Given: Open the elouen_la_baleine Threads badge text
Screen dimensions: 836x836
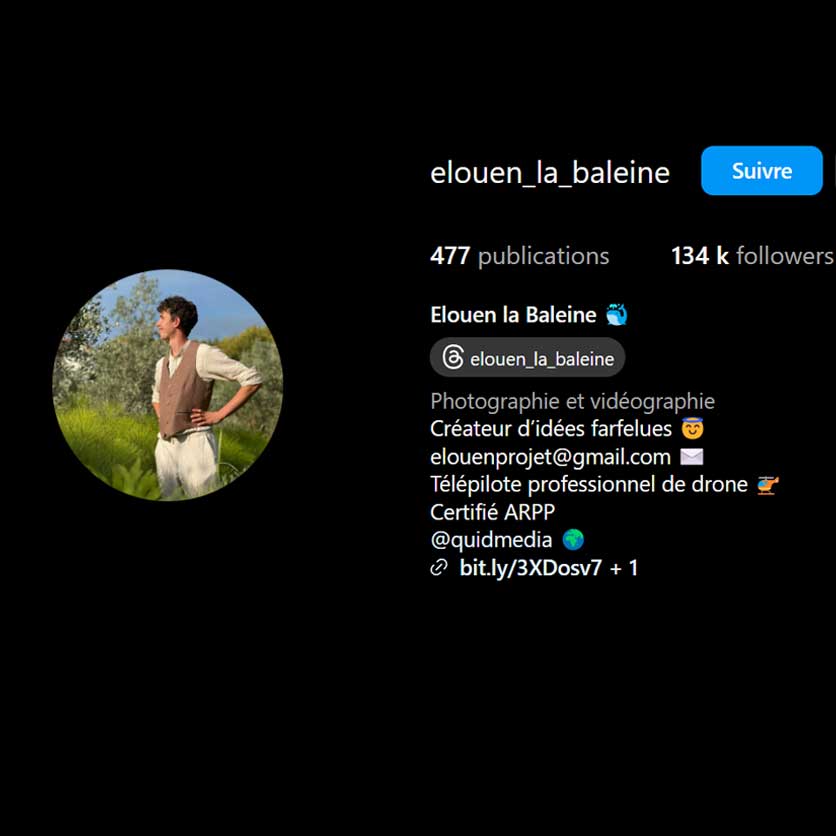Looking at the screenshot, I should click(542, 359).
